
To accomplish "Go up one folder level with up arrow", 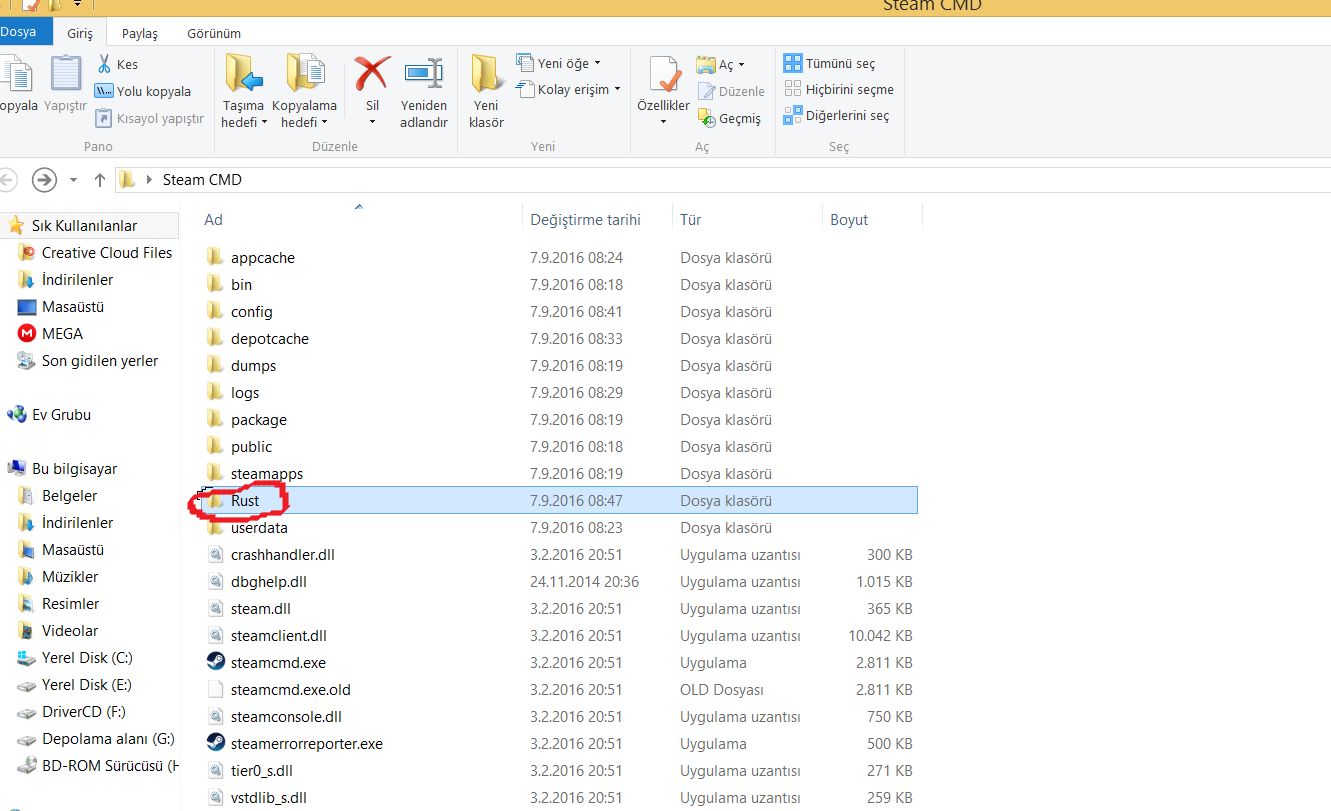I will click(100, 180).
